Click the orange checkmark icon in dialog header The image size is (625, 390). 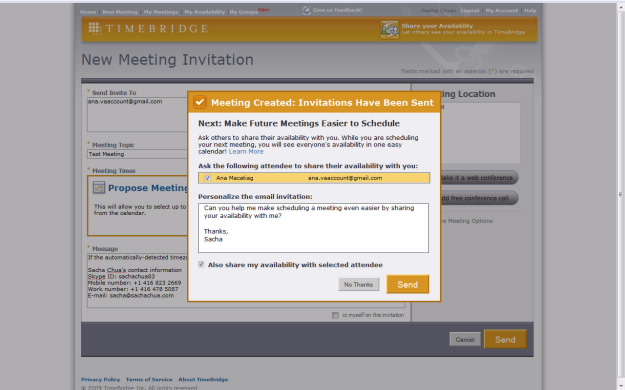click(200, 102)
